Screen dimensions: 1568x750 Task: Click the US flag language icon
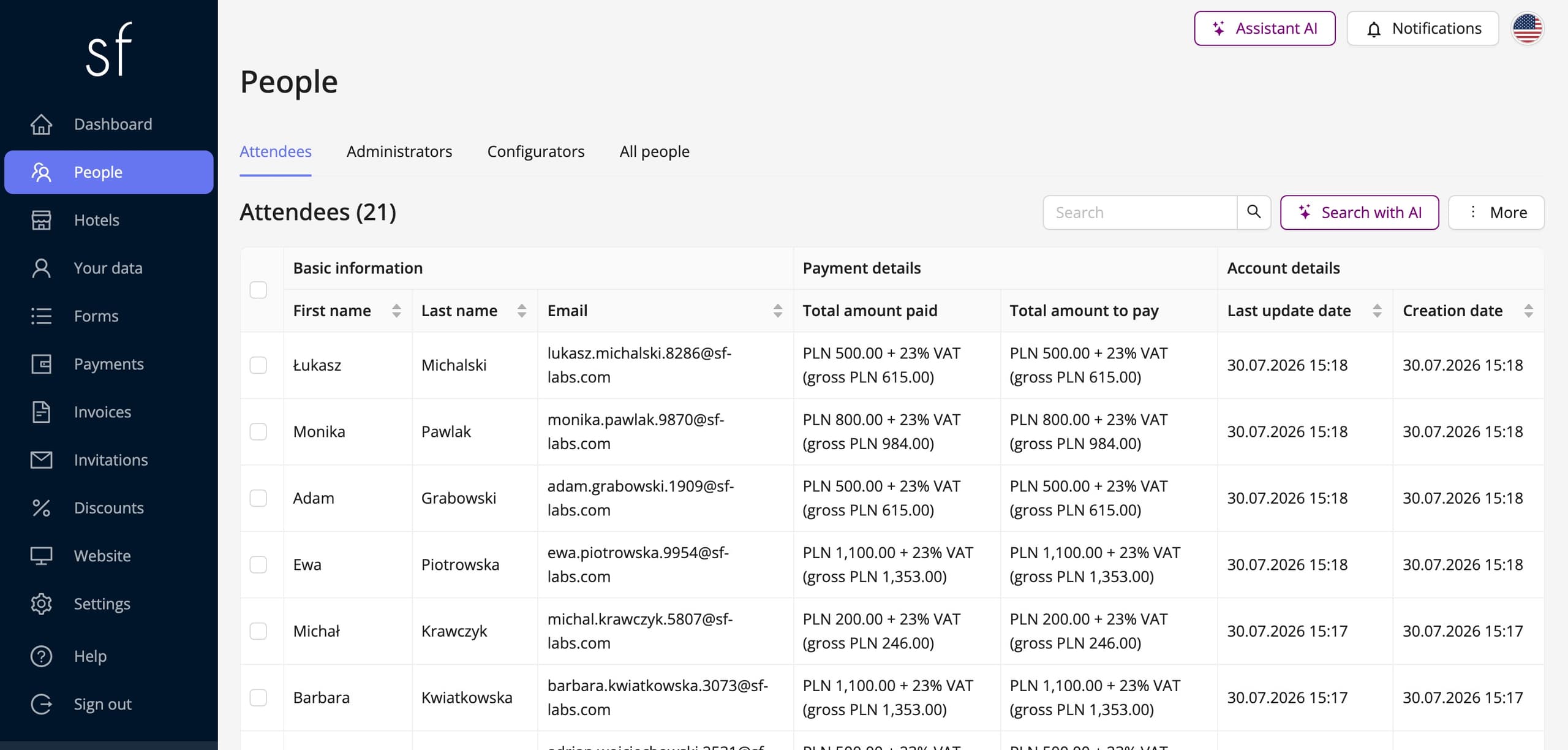[x=1528, y=28]
